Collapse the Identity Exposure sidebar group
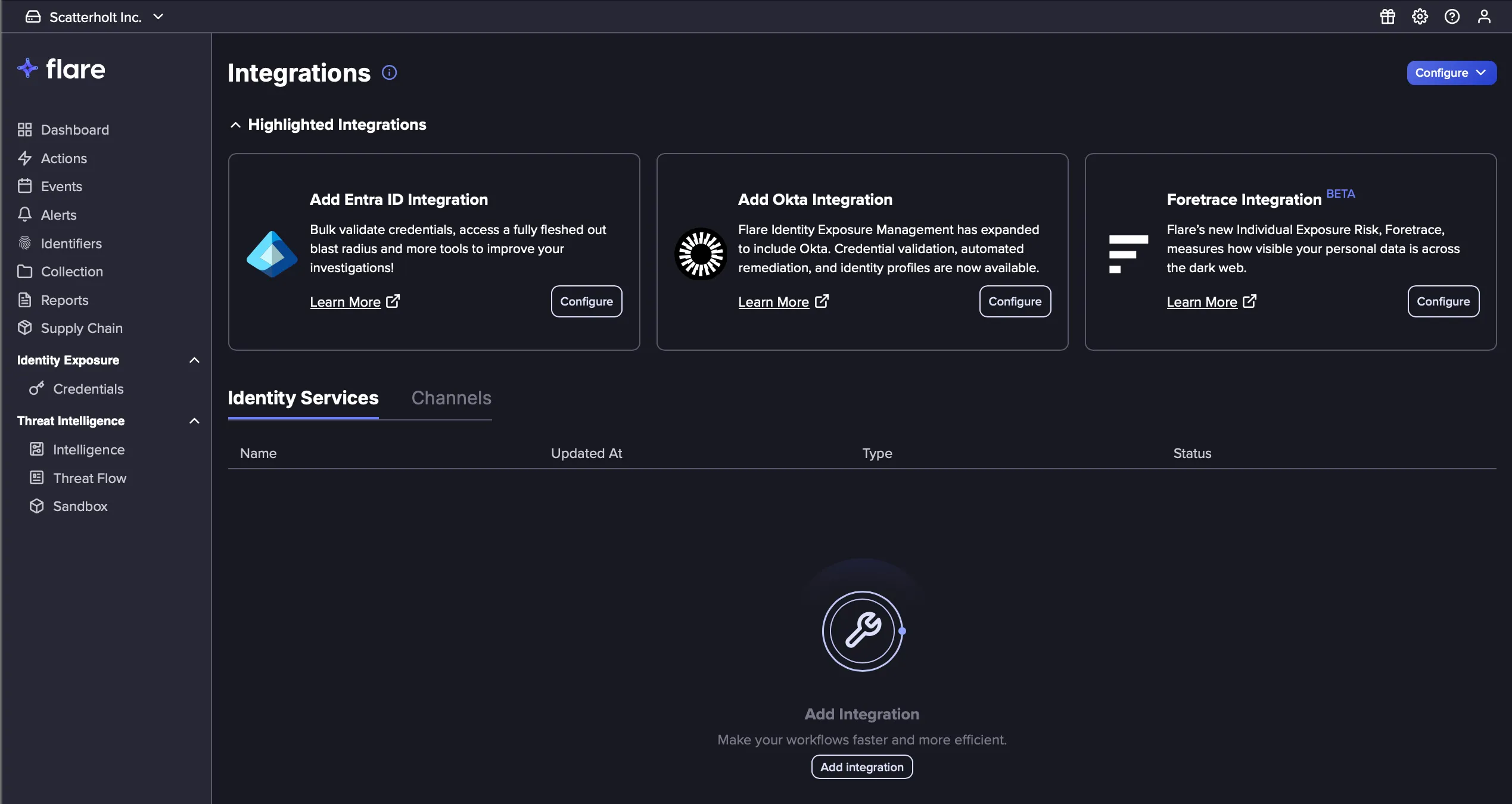 click(x=194, y=360)
